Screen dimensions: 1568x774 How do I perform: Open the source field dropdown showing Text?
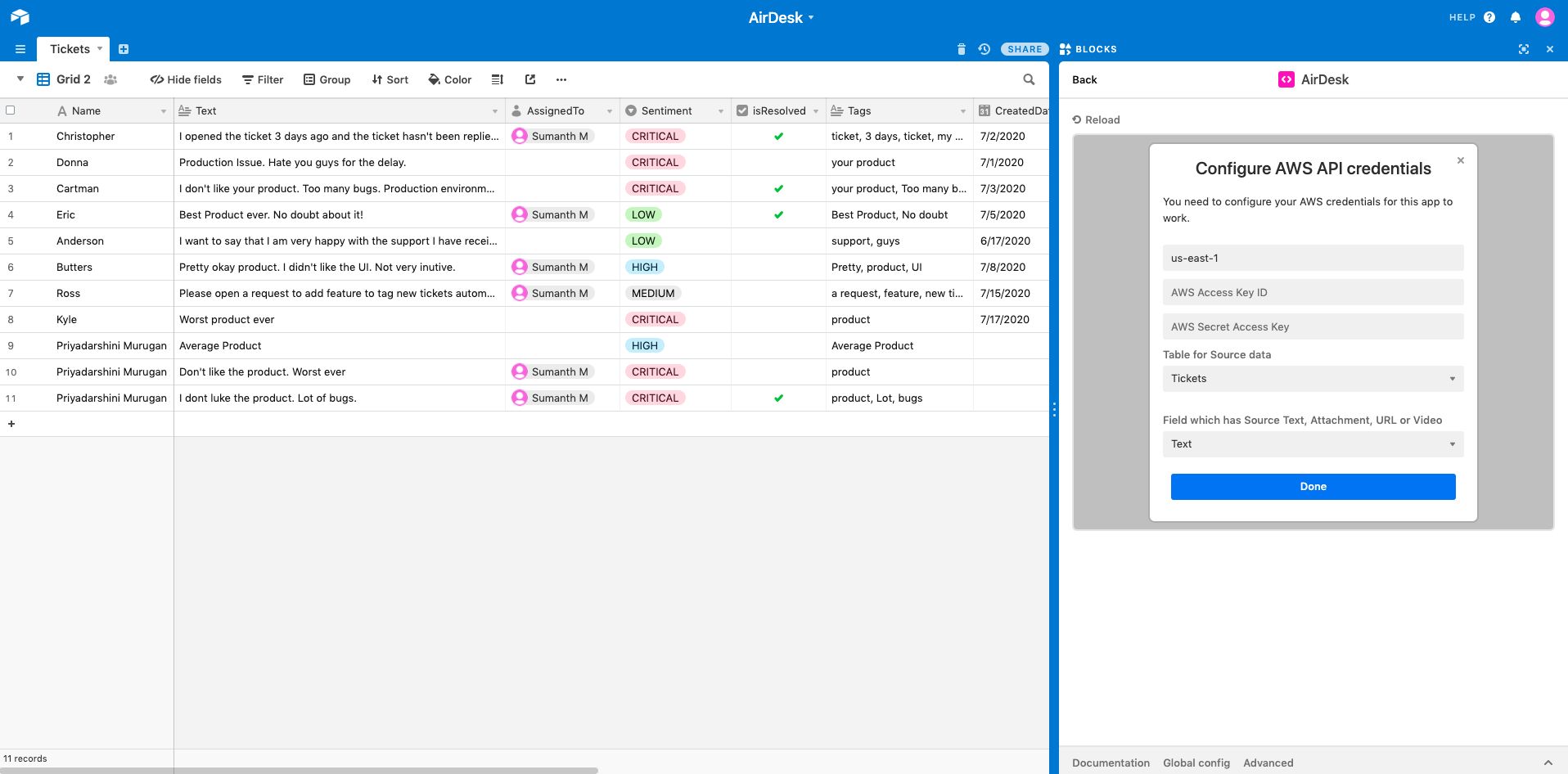(1313, 444)
